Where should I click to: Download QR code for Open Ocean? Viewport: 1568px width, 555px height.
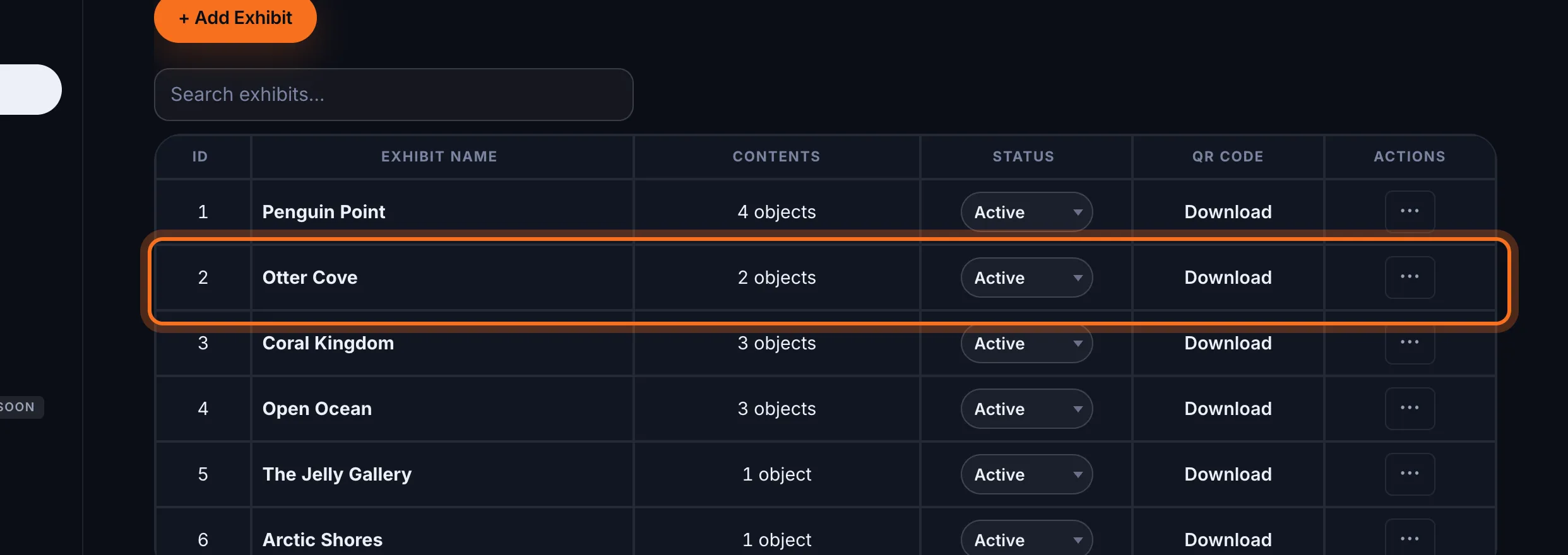pos(1228,409)
